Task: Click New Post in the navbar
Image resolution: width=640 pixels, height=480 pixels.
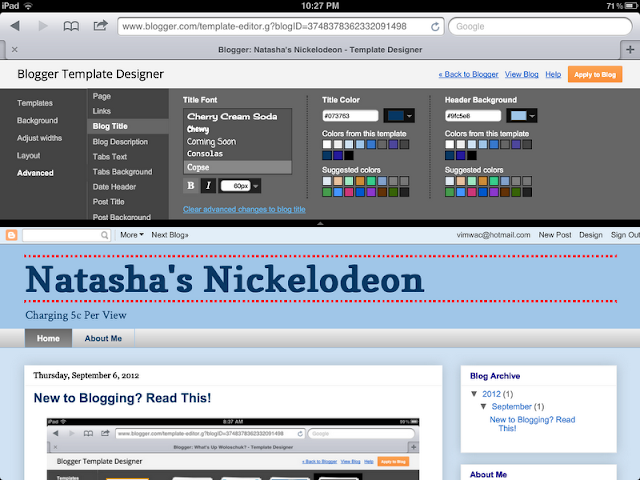Action: coord(555,235)
